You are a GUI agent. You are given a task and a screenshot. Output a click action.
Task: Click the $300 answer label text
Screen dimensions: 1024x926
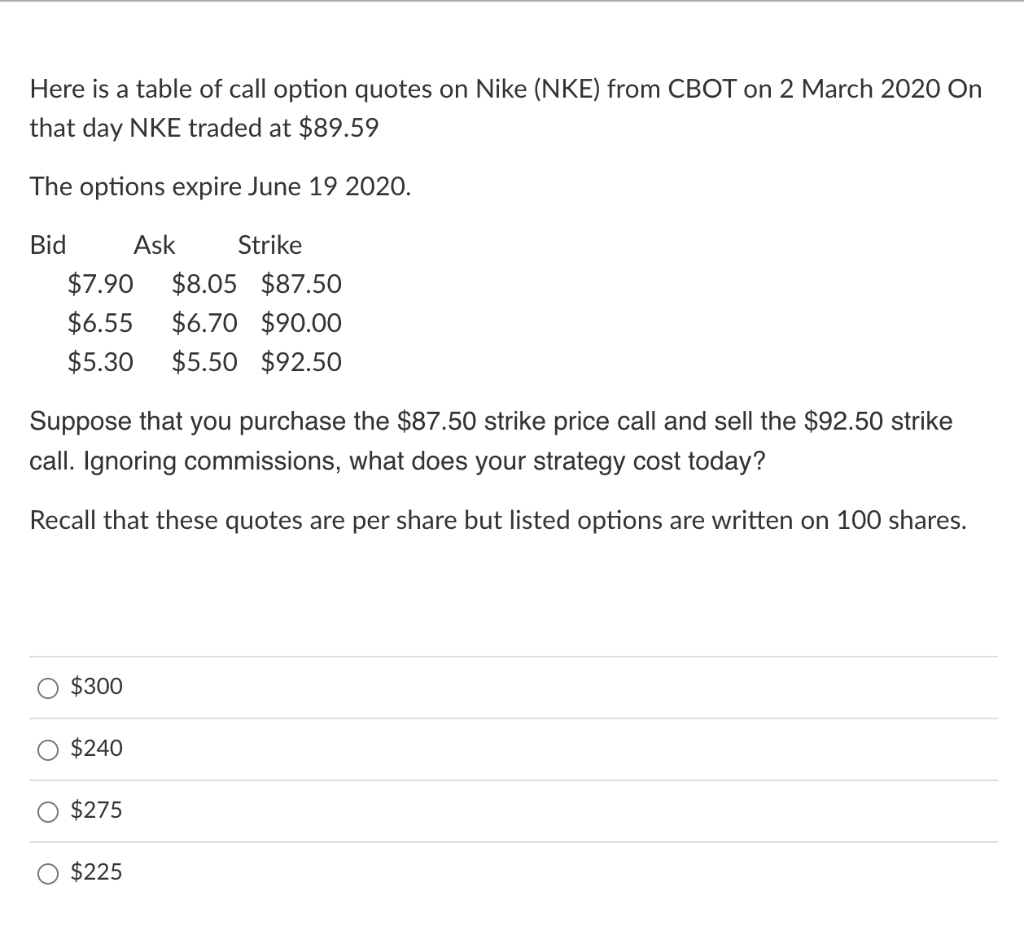point(97,686)
